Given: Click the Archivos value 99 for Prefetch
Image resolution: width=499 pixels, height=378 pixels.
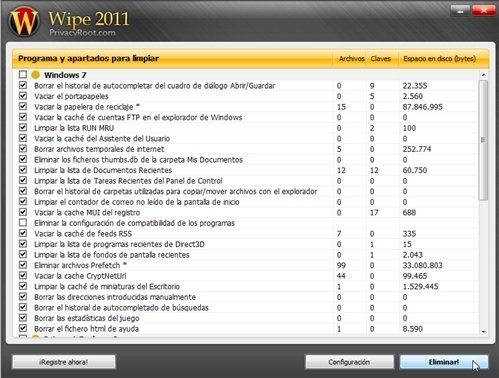Looking at the screenshot, I should click(341, 265).
